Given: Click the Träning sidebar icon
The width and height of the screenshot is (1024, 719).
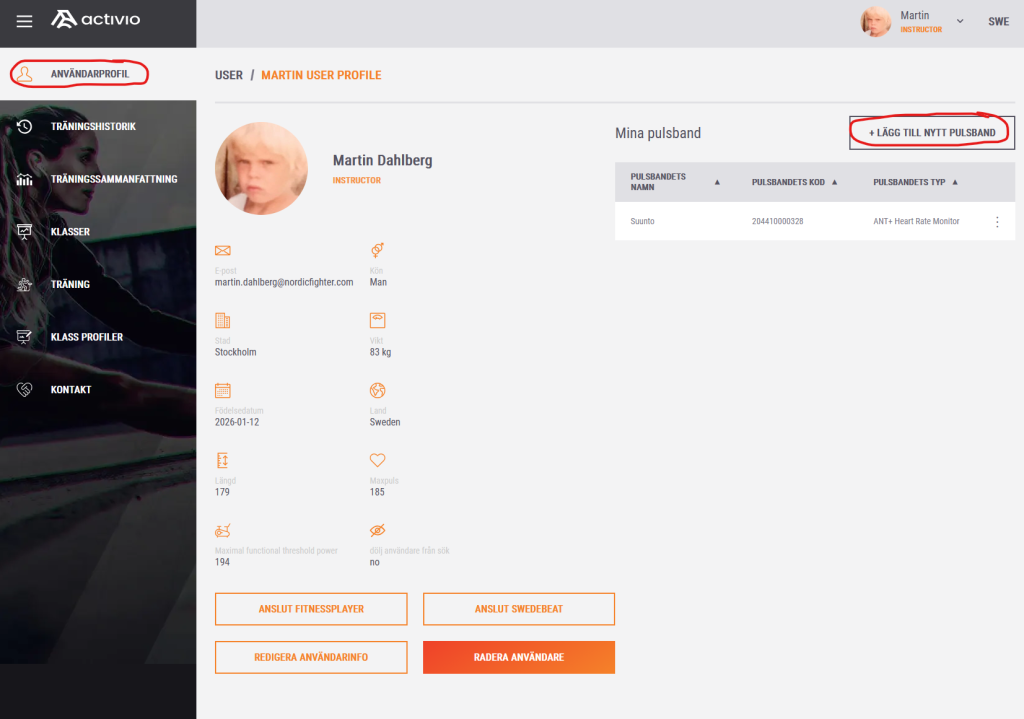Looking at the screenshot, I should pyautogui.click(x=25, y=284).
